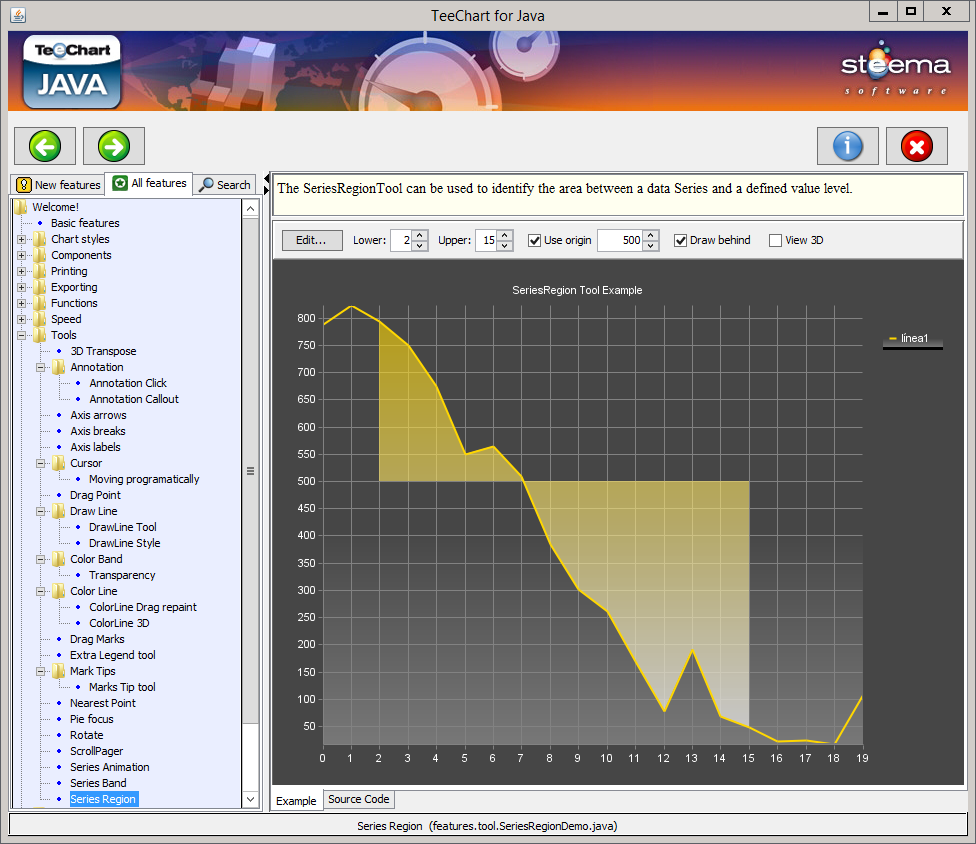Expand the Chart styles tree node
Image resolution: width=976 pixels, height=844 pixels.
(21, 239)
